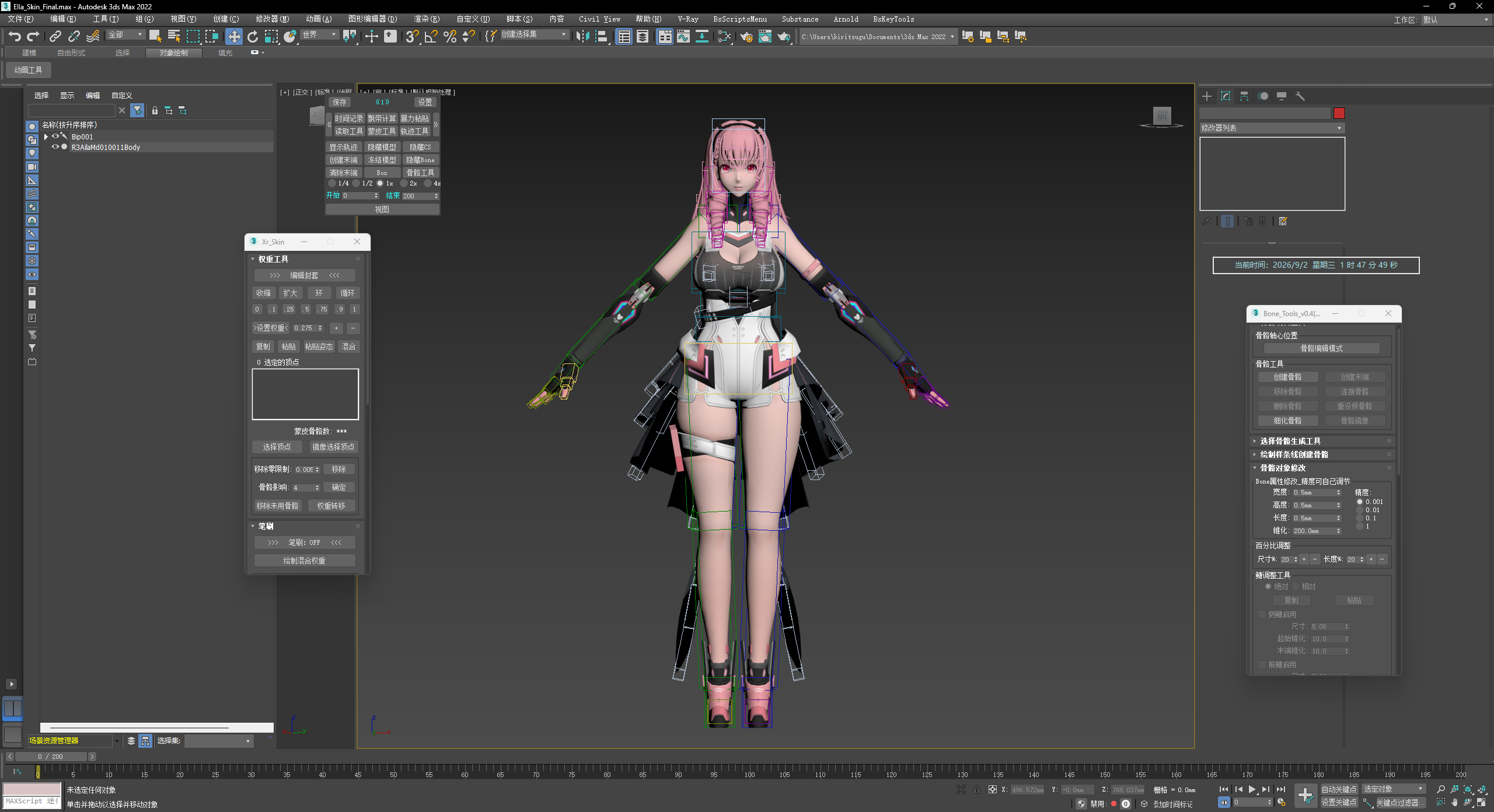Click the red object color swatch
This screenshot has height=812, width=1494.
point(1339,113)
